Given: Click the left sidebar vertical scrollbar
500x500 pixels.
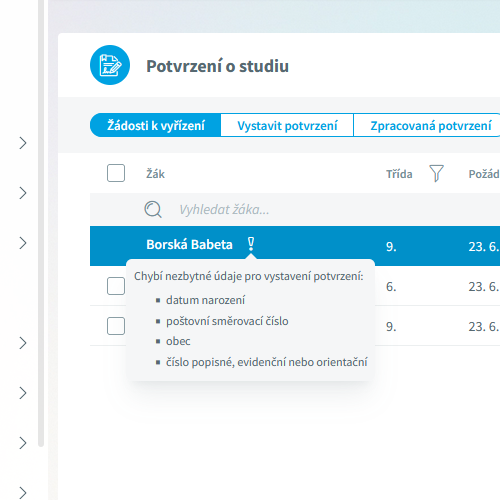Looking at the screenshot, I should click(41, 223).
